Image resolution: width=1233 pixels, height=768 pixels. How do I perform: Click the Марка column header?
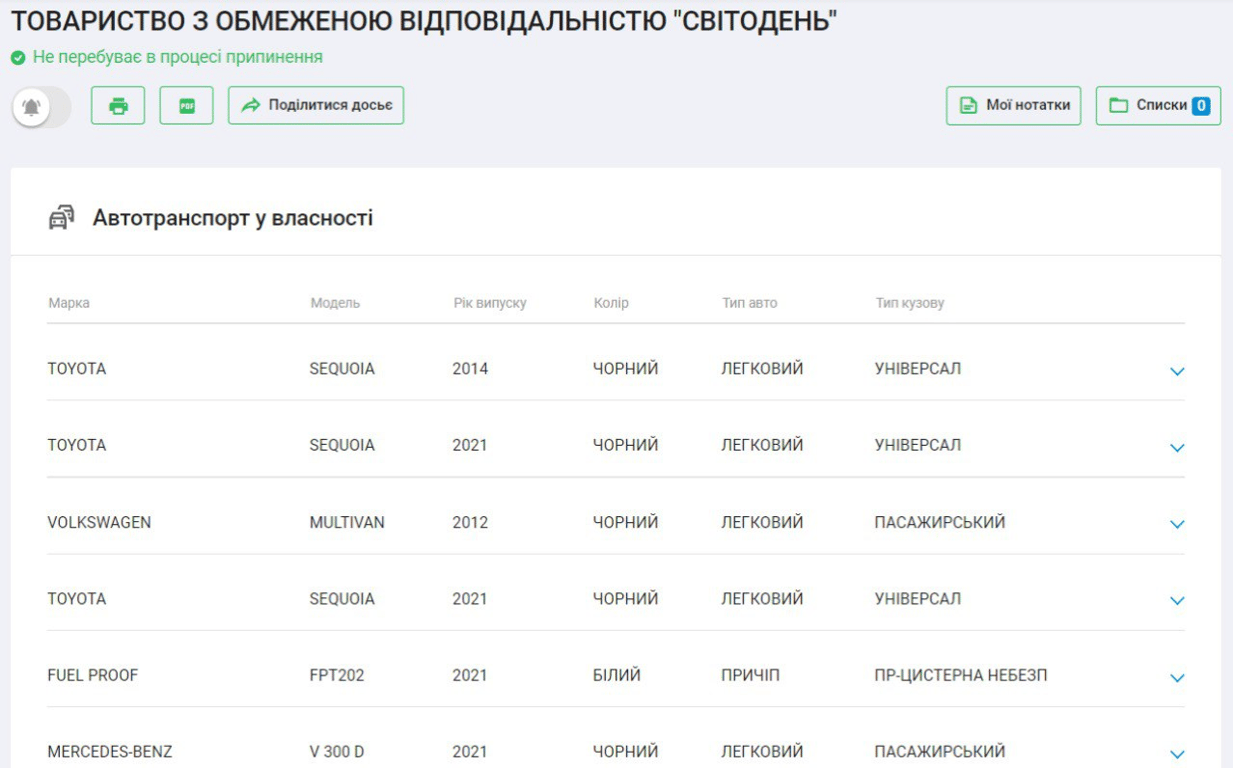tap(69, 303)
